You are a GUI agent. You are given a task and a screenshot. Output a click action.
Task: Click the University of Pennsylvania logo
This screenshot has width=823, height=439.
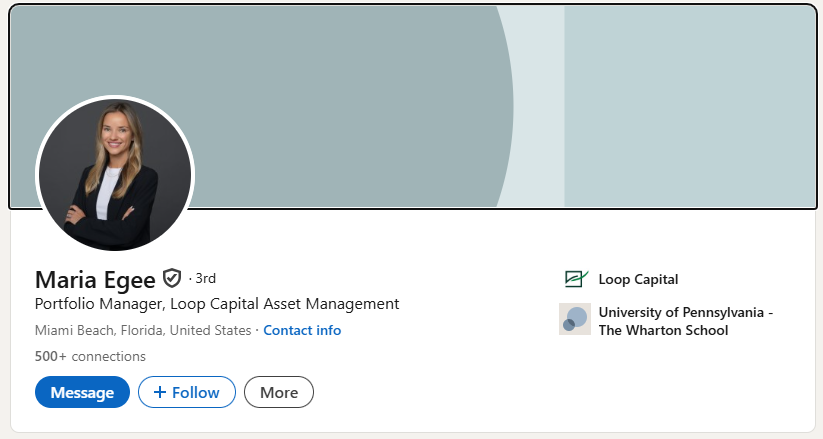574,319
